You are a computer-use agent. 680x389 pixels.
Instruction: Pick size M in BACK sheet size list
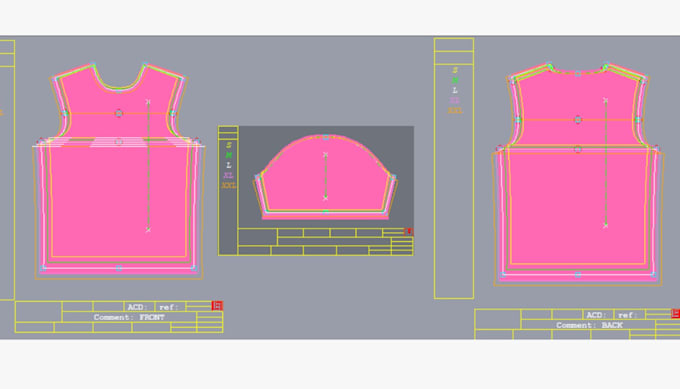click(455, 80)
